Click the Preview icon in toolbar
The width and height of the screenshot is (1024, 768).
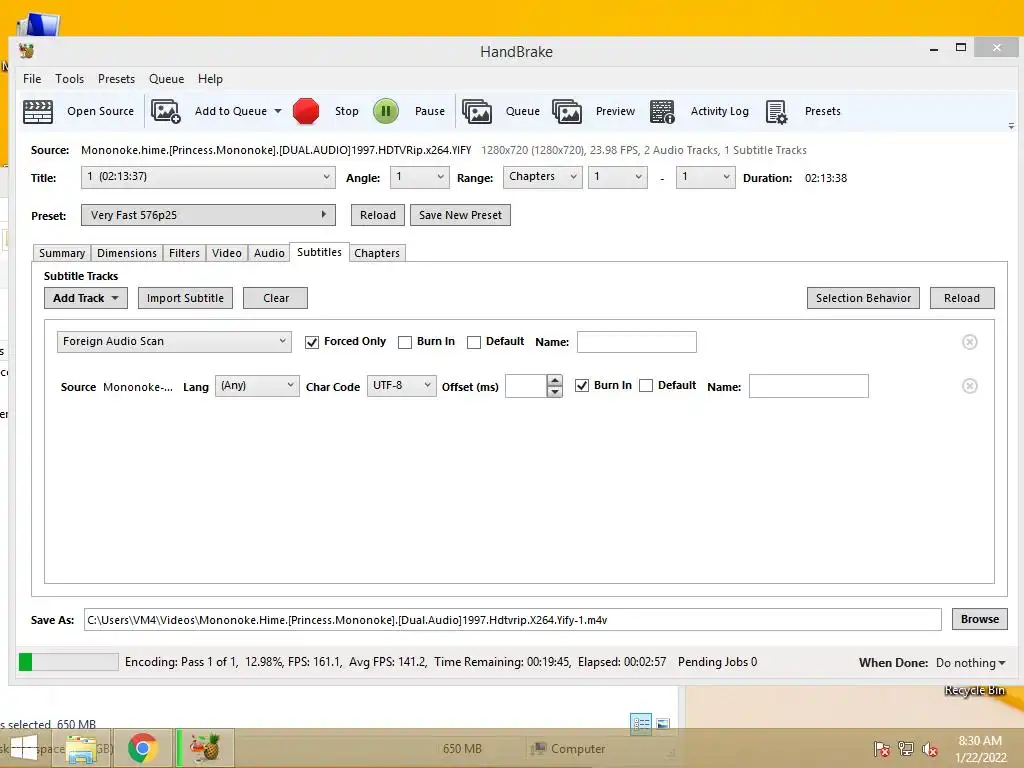567,112
